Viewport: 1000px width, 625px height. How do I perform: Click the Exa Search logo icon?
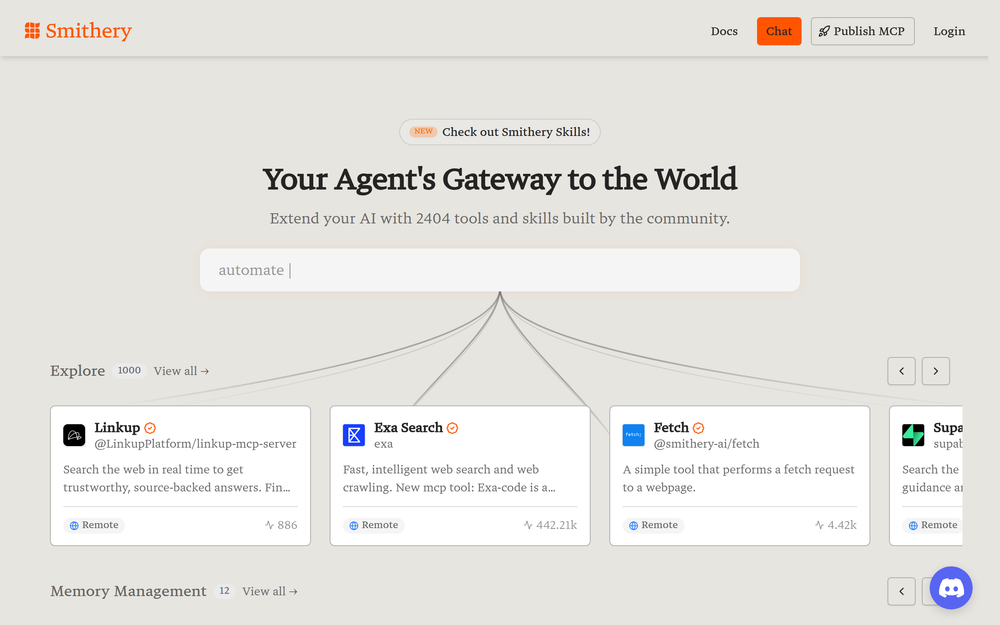[x=354, y=435]
